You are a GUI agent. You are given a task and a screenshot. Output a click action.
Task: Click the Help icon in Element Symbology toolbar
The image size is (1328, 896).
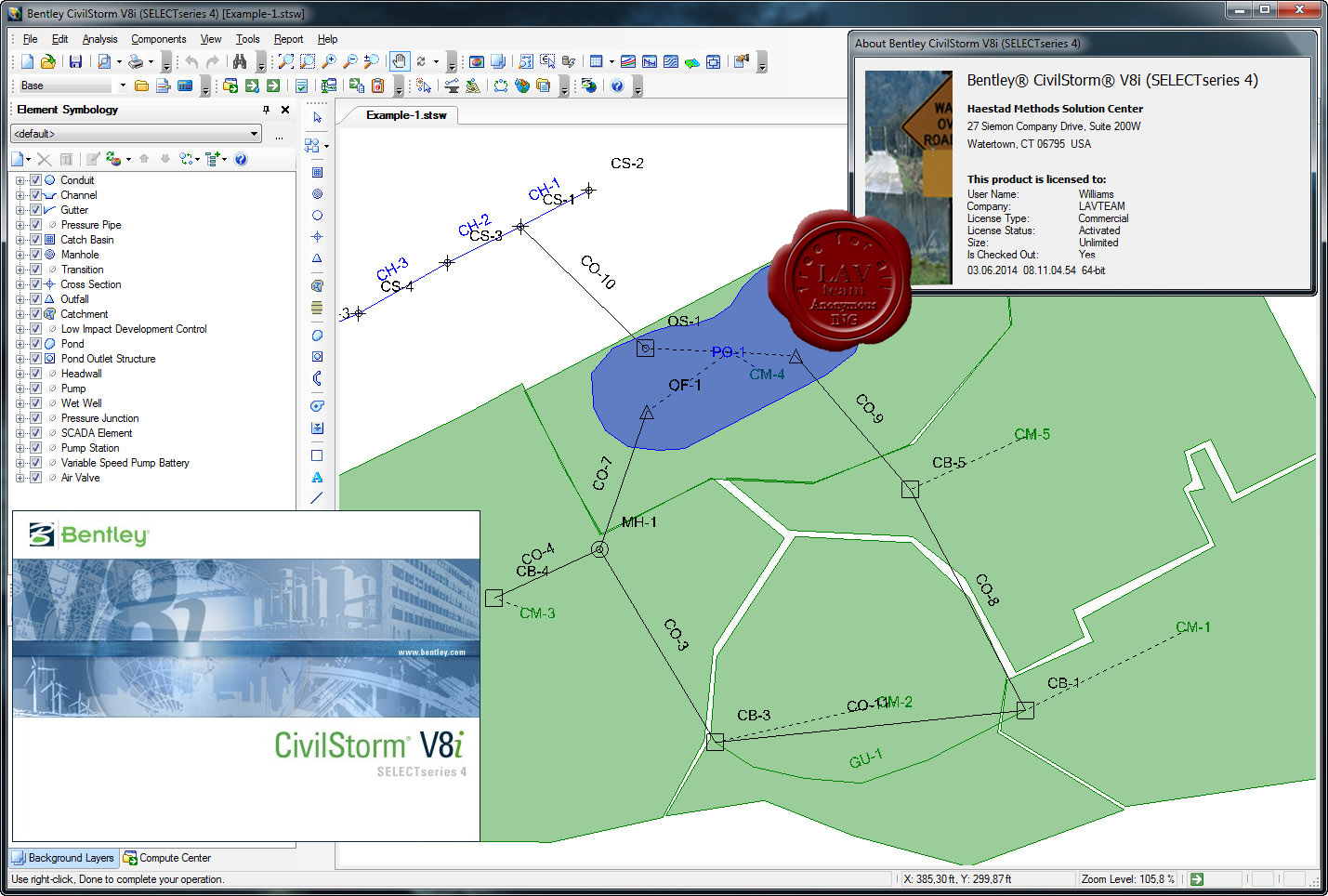pyautogui.click(x=241, y=159)
